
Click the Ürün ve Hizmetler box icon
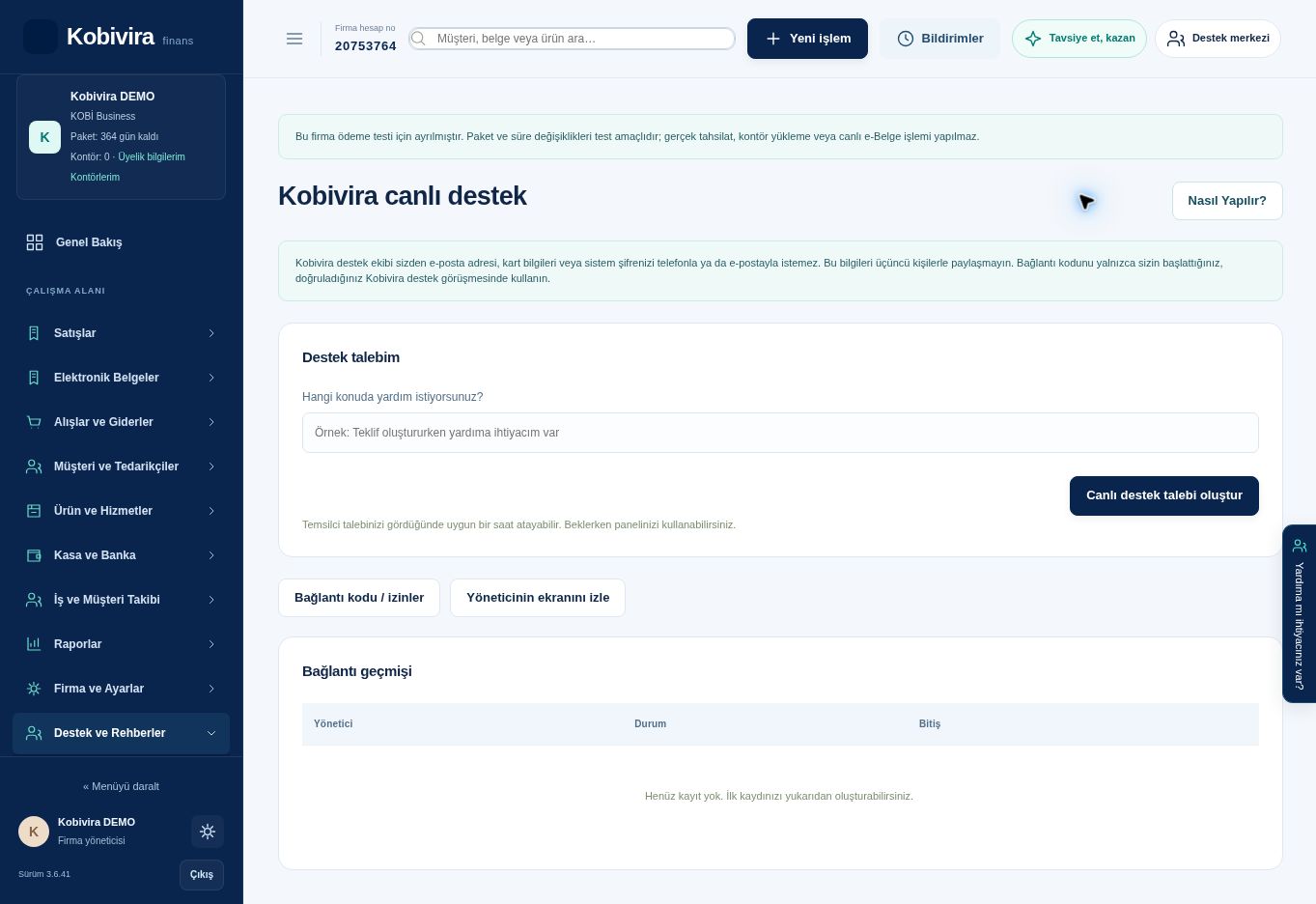click(x=34, y=511)
